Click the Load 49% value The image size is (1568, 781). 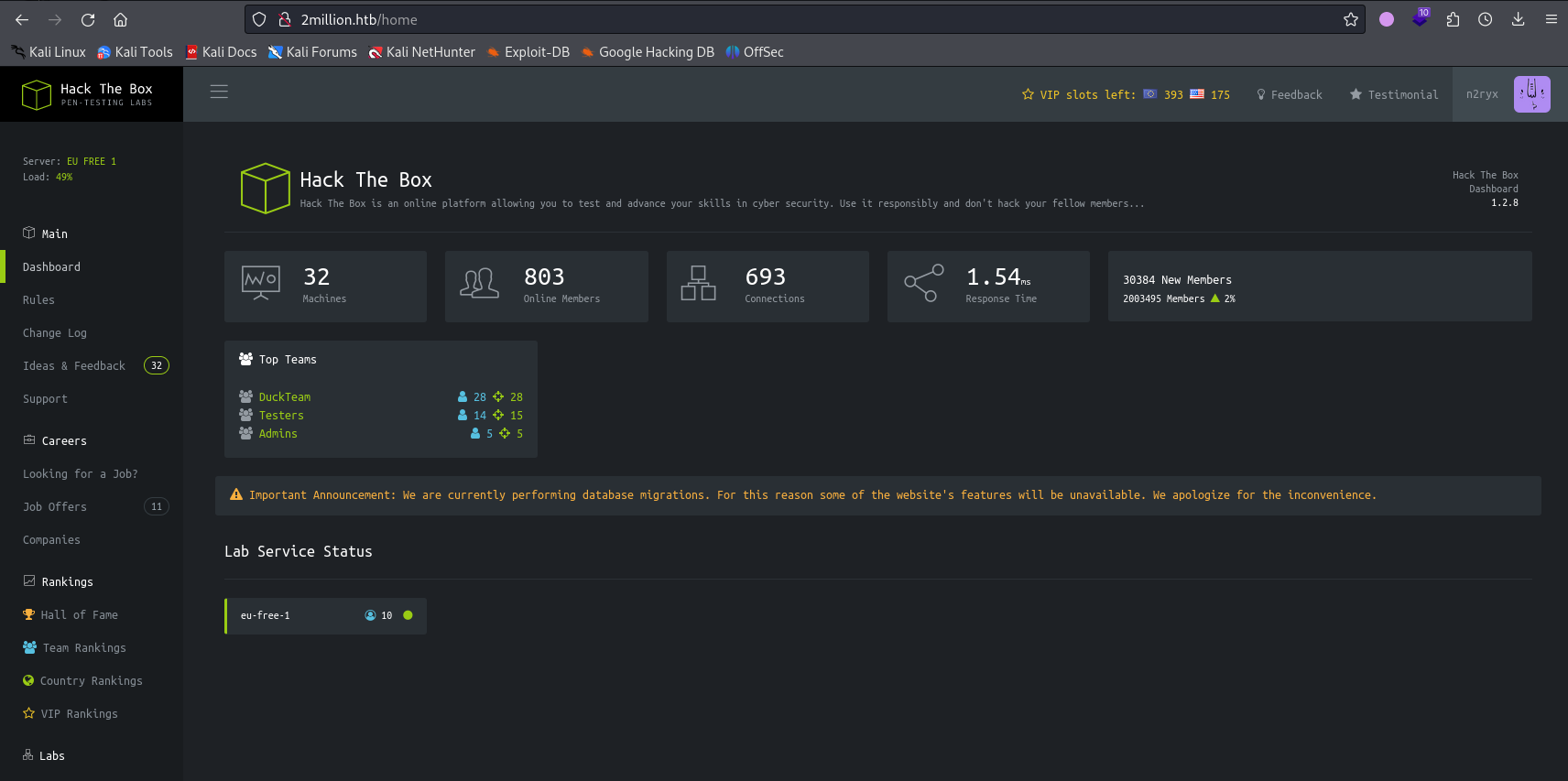pyautogui.click(x=64, y=177)
